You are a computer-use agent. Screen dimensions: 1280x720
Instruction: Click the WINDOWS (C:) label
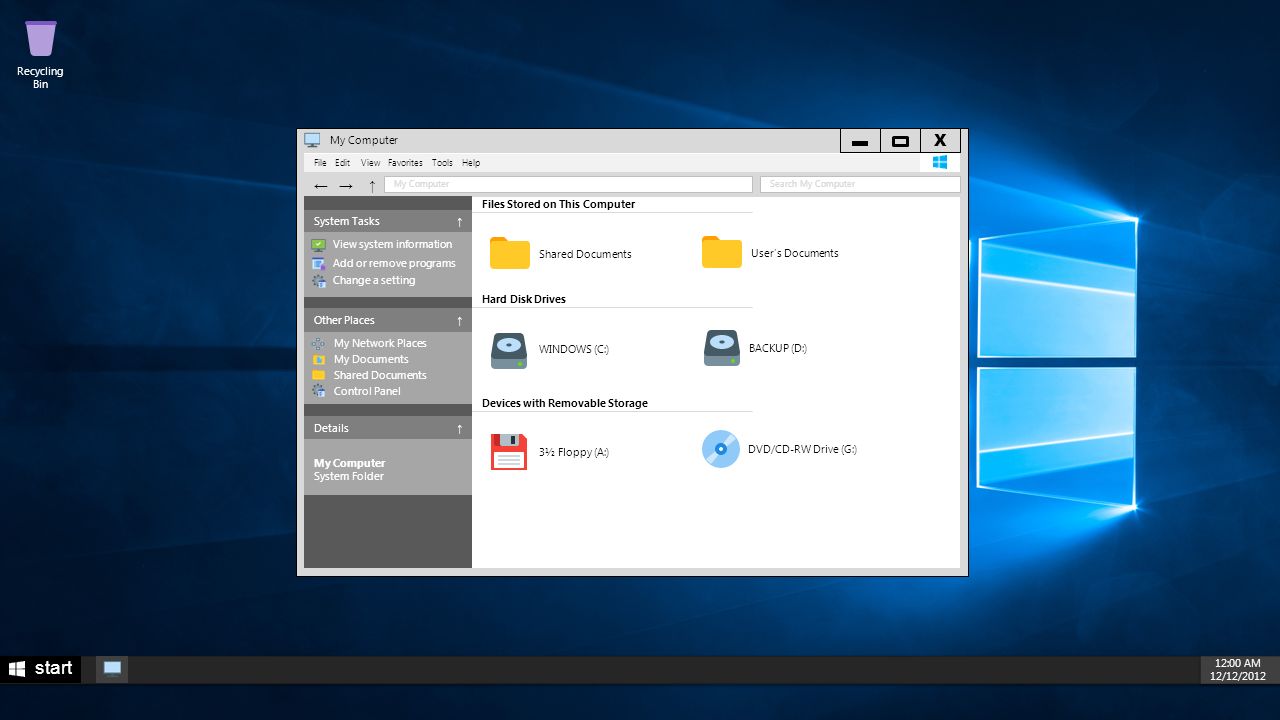point(574,349)
